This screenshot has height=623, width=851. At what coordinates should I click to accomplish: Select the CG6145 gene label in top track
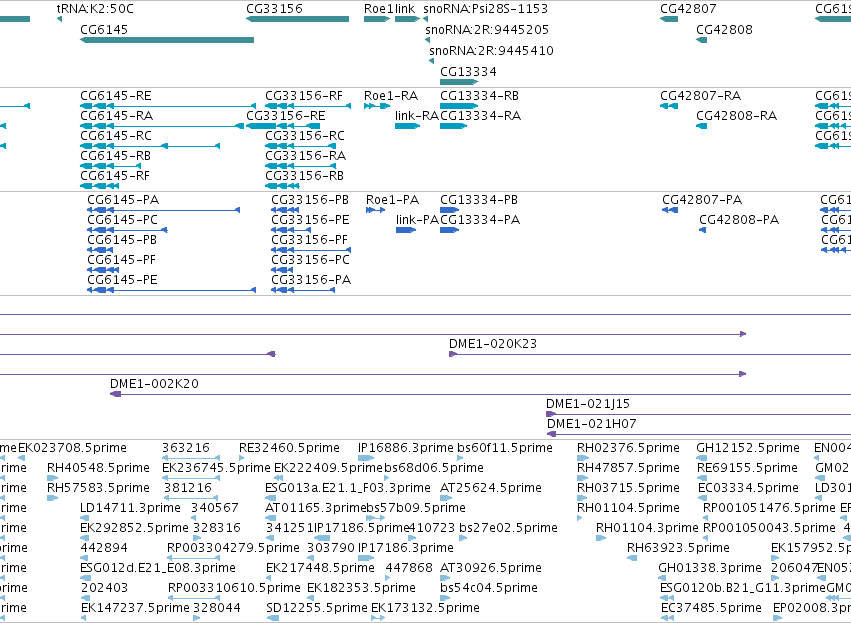(104, 29)
